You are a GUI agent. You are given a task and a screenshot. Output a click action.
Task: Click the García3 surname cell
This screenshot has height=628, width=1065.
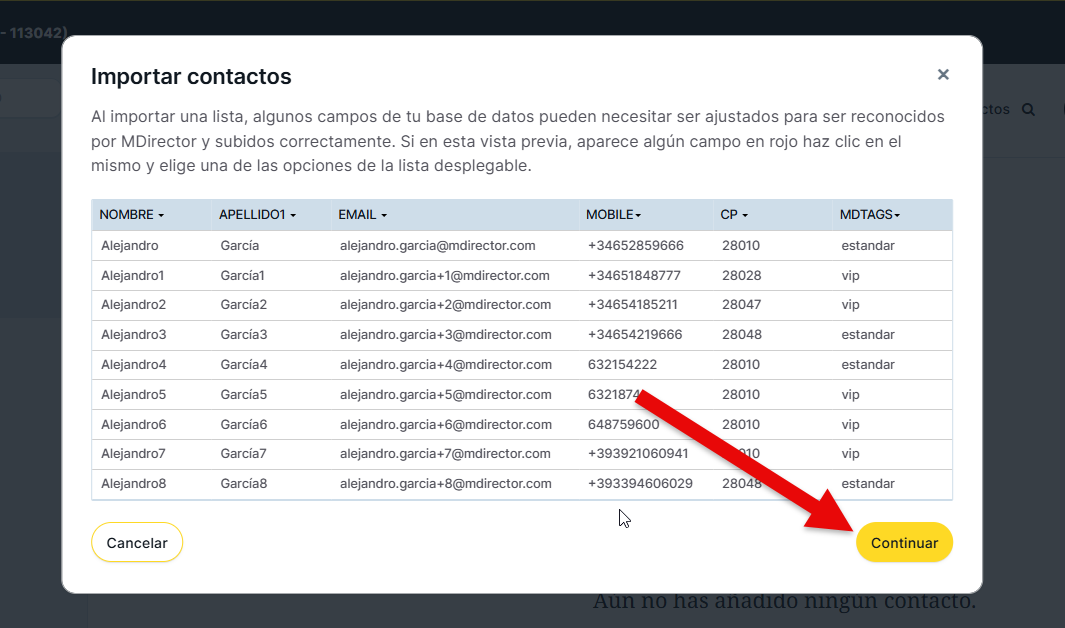click(244, 335)
